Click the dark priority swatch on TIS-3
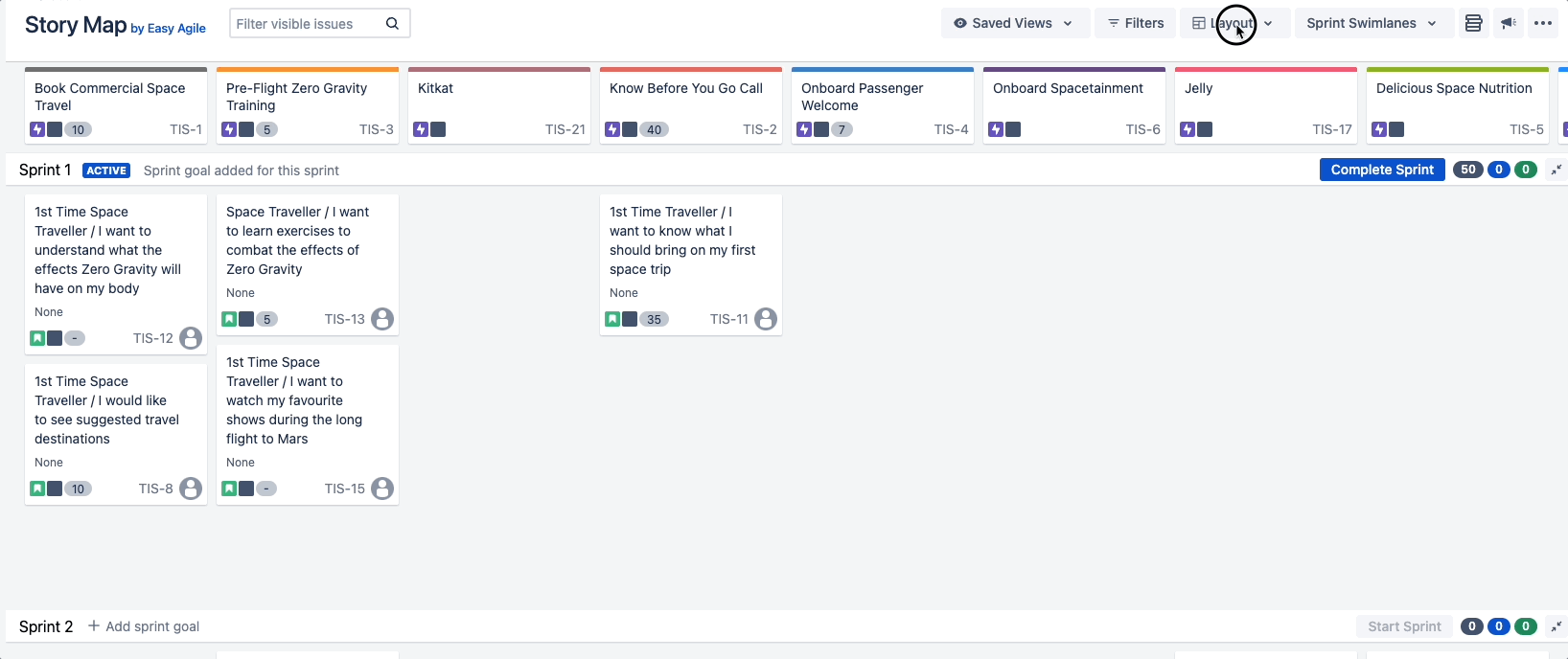This screenshot has width=1568, height=659. pos(246,129)
